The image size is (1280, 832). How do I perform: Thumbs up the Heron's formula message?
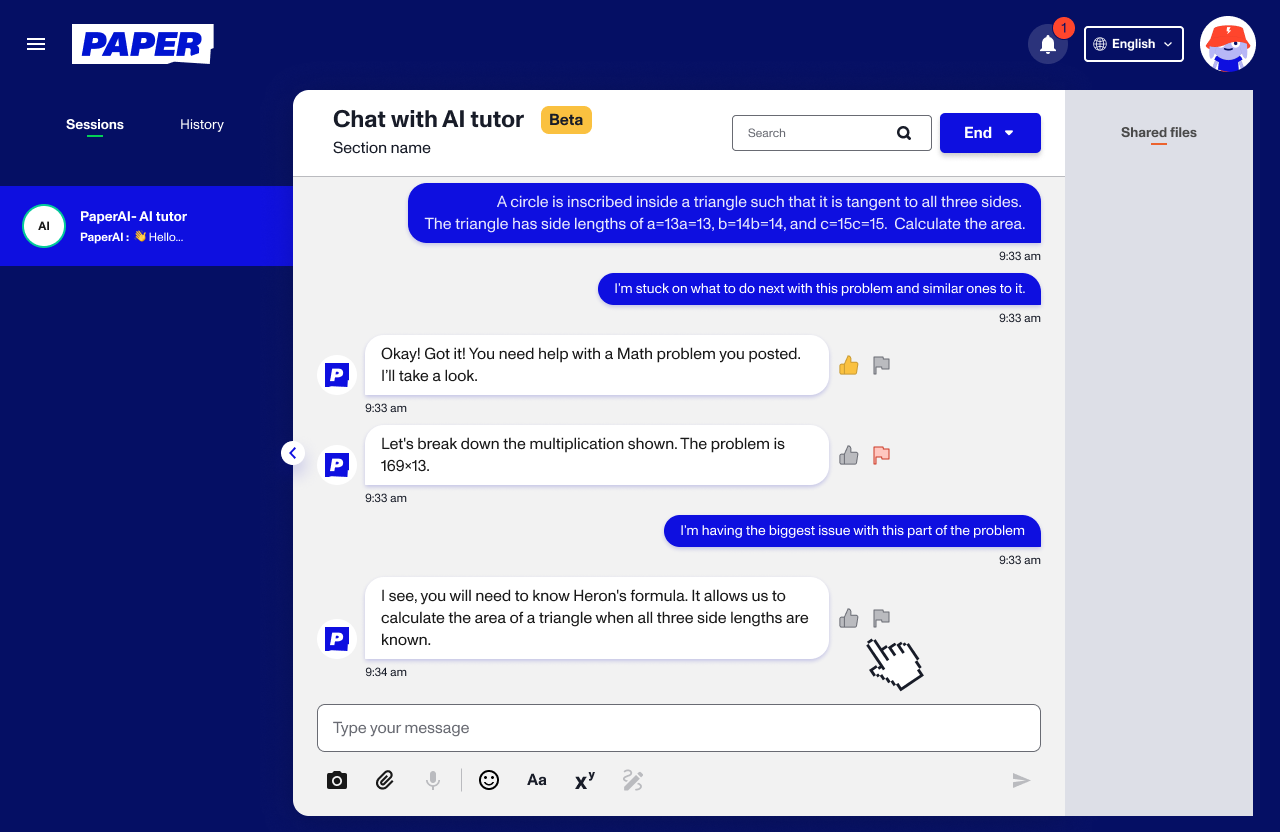(849, 618)
